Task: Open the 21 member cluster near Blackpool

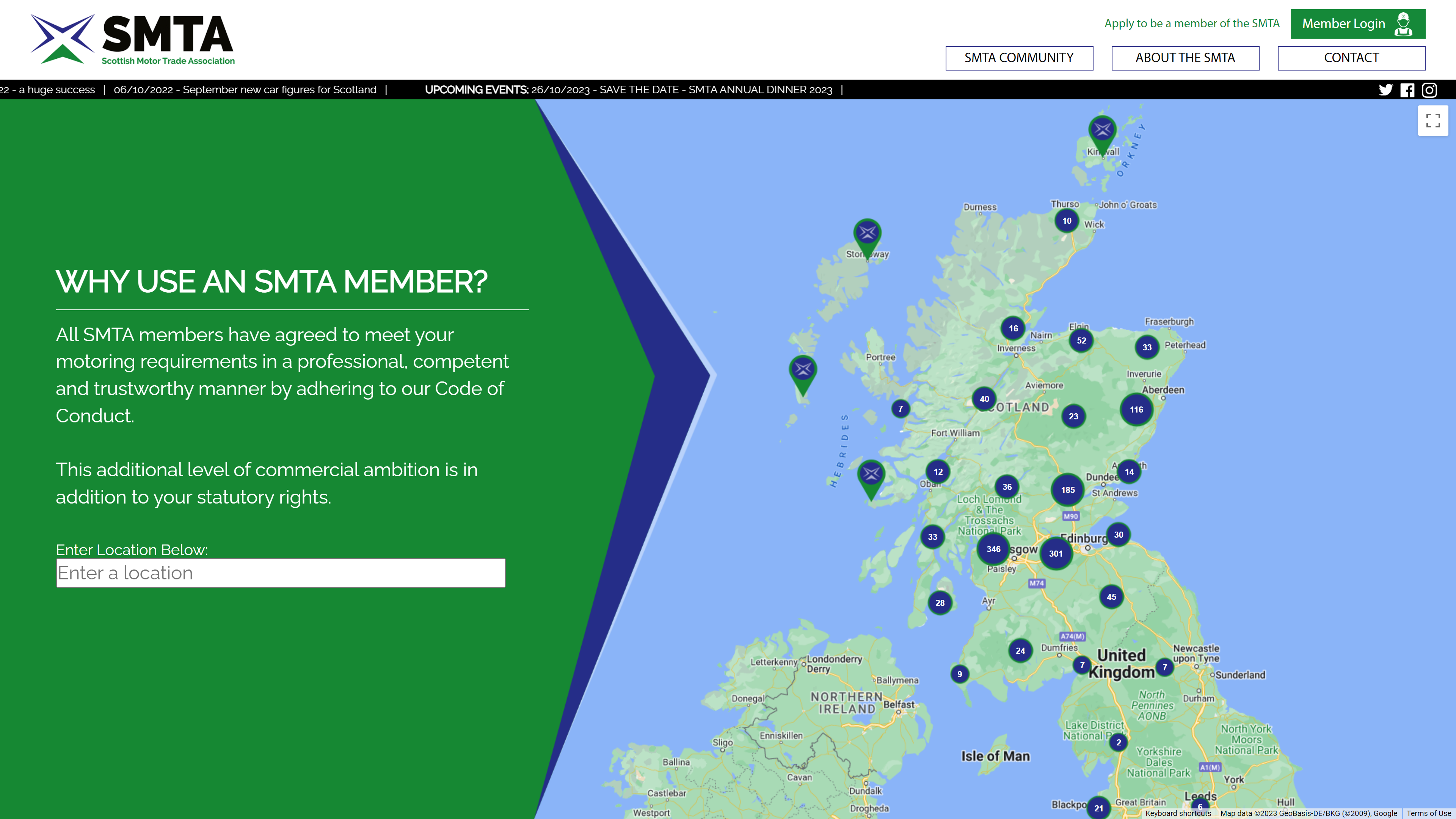Action: click(1098, 808)
